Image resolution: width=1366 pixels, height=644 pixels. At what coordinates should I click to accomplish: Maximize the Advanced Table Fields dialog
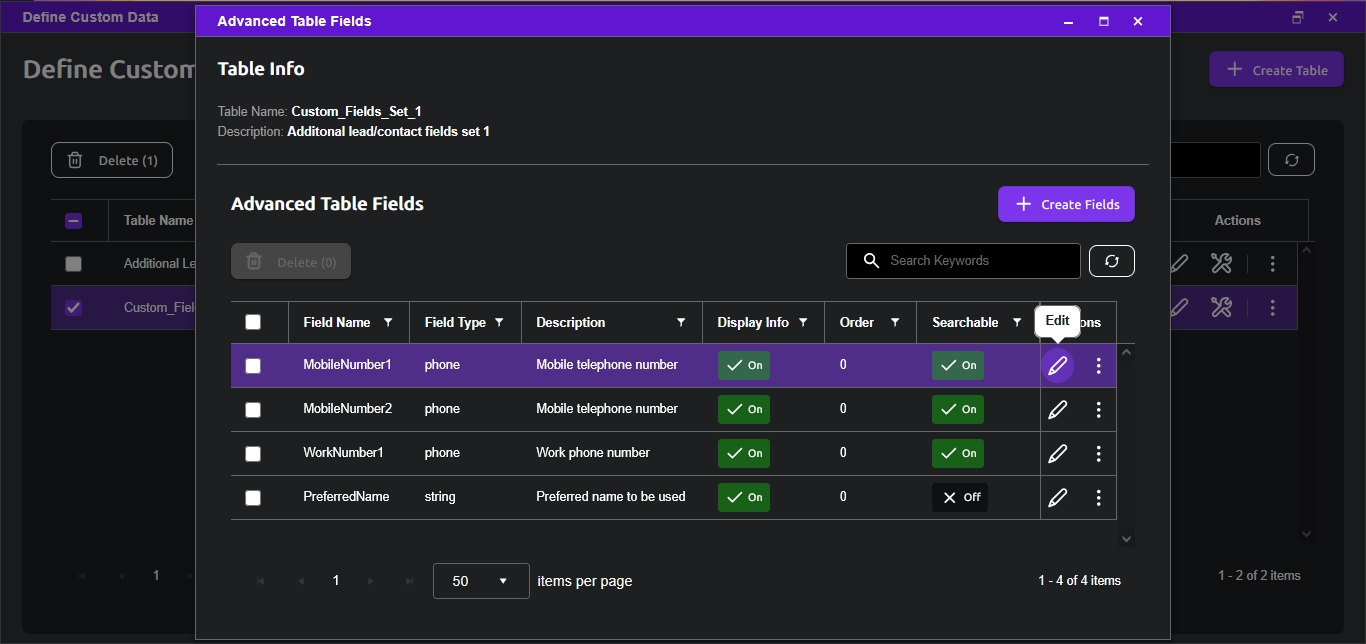(1104, 21)
